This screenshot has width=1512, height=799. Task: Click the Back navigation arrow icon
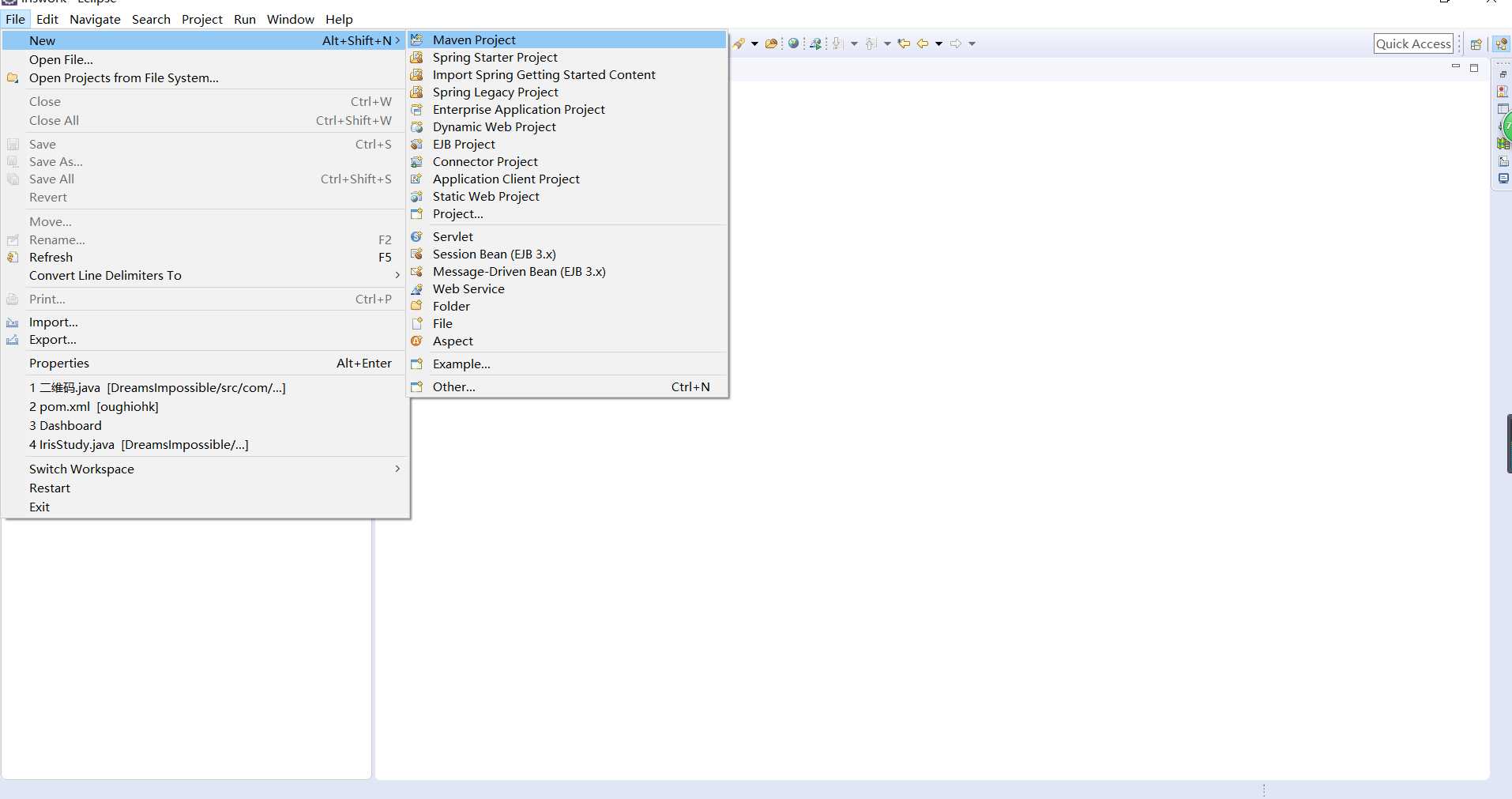click(922, 43)
